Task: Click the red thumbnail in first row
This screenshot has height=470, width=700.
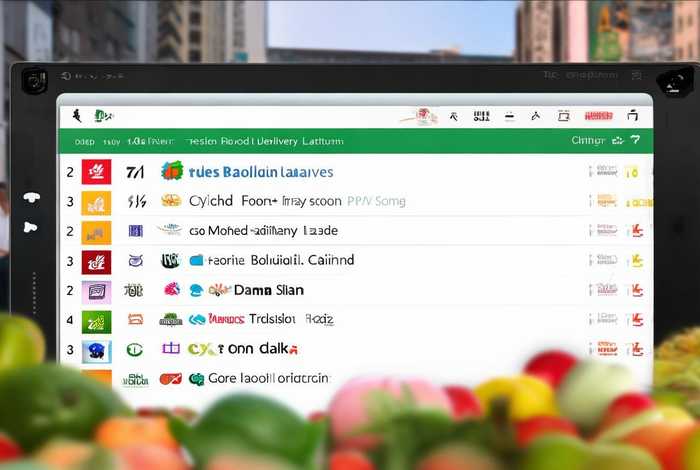Action: pyautogui.click(x=96, y=172)
